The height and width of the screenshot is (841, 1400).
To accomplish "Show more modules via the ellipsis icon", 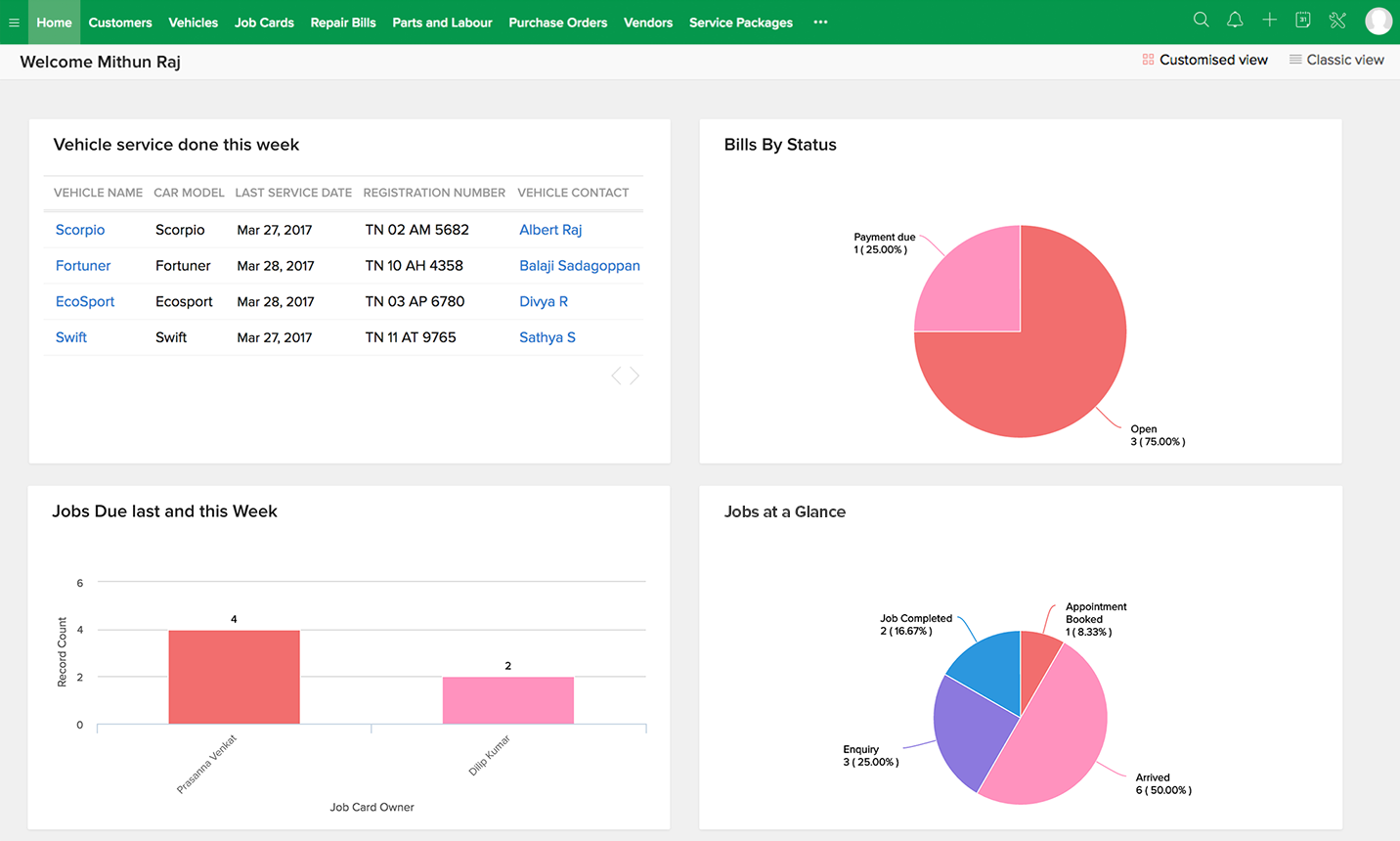I will [x=820, y=22].
